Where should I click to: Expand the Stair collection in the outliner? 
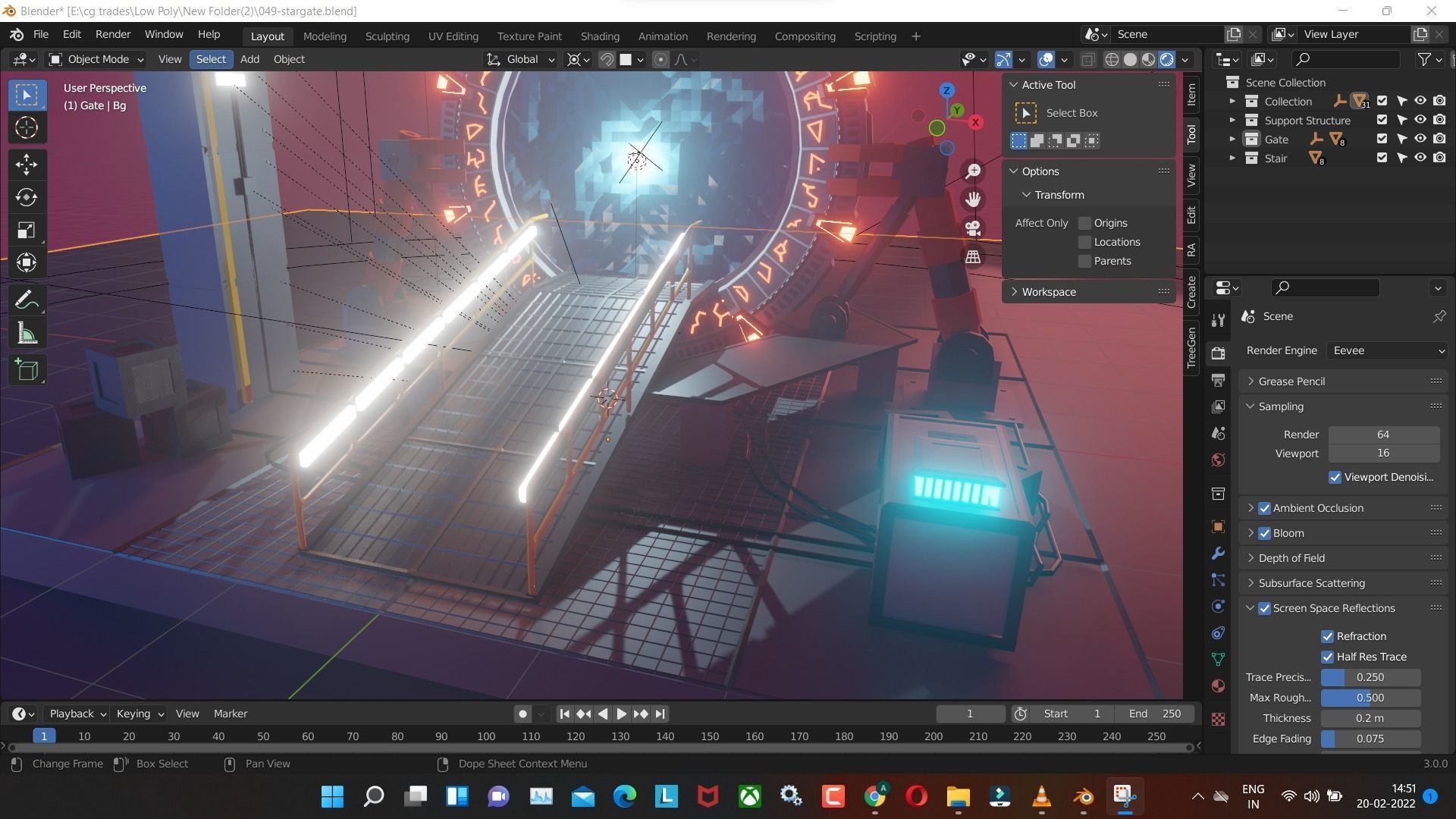(1233, 158)
